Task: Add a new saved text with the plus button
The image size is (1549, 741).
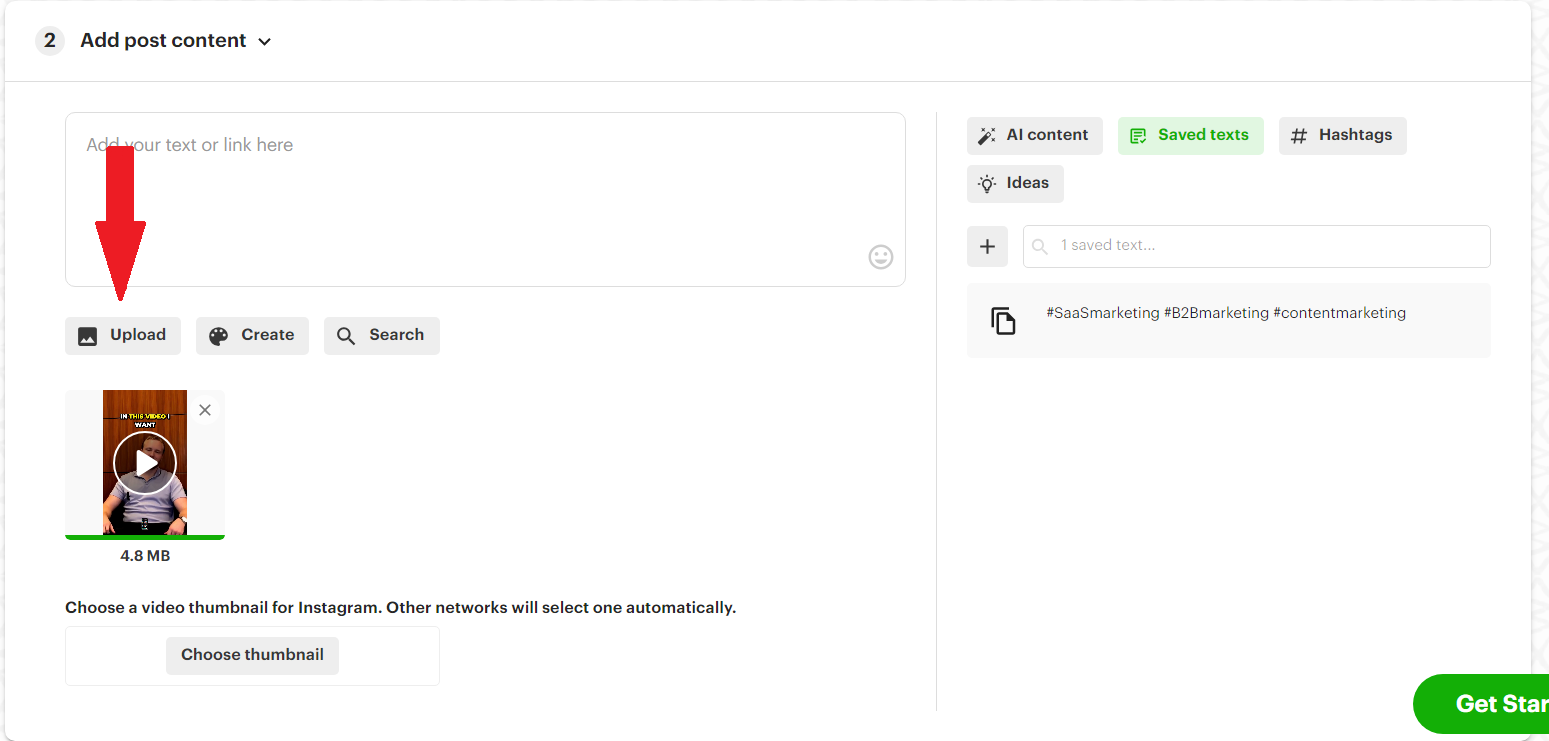Action: (987, 246)
